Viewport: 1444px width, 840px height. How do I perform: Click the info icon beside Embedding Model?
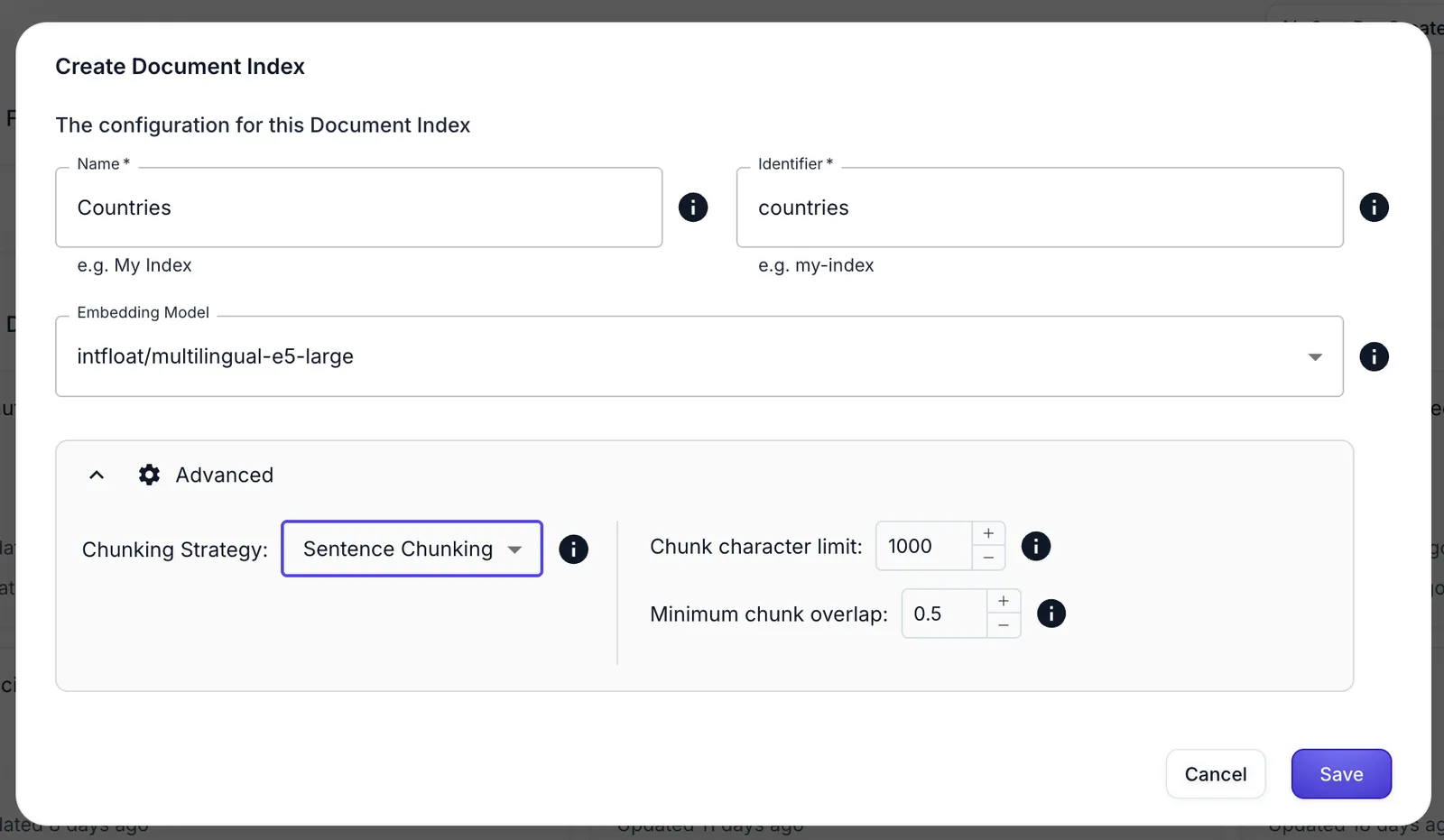click(x=1374, y=356)
